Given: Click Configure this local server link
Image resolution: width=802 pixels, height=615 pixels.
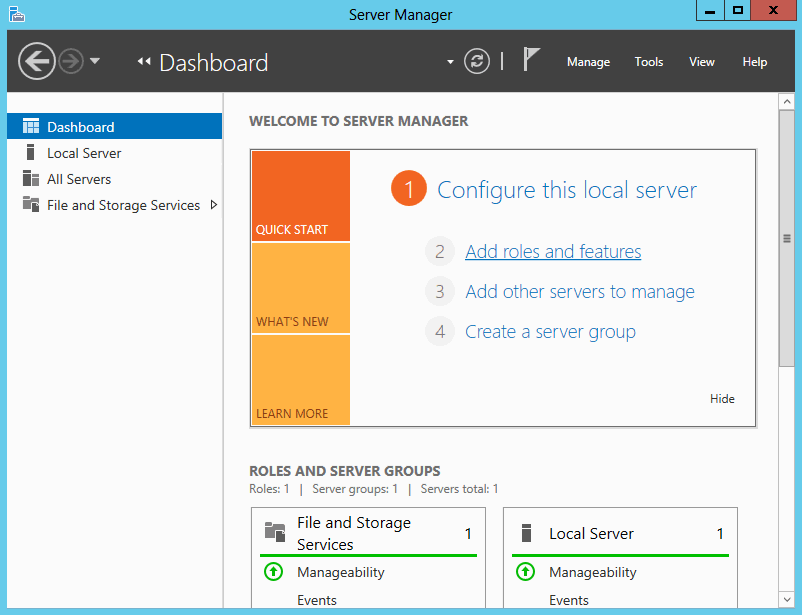Looking at the screenshot, I should (567, 190).
